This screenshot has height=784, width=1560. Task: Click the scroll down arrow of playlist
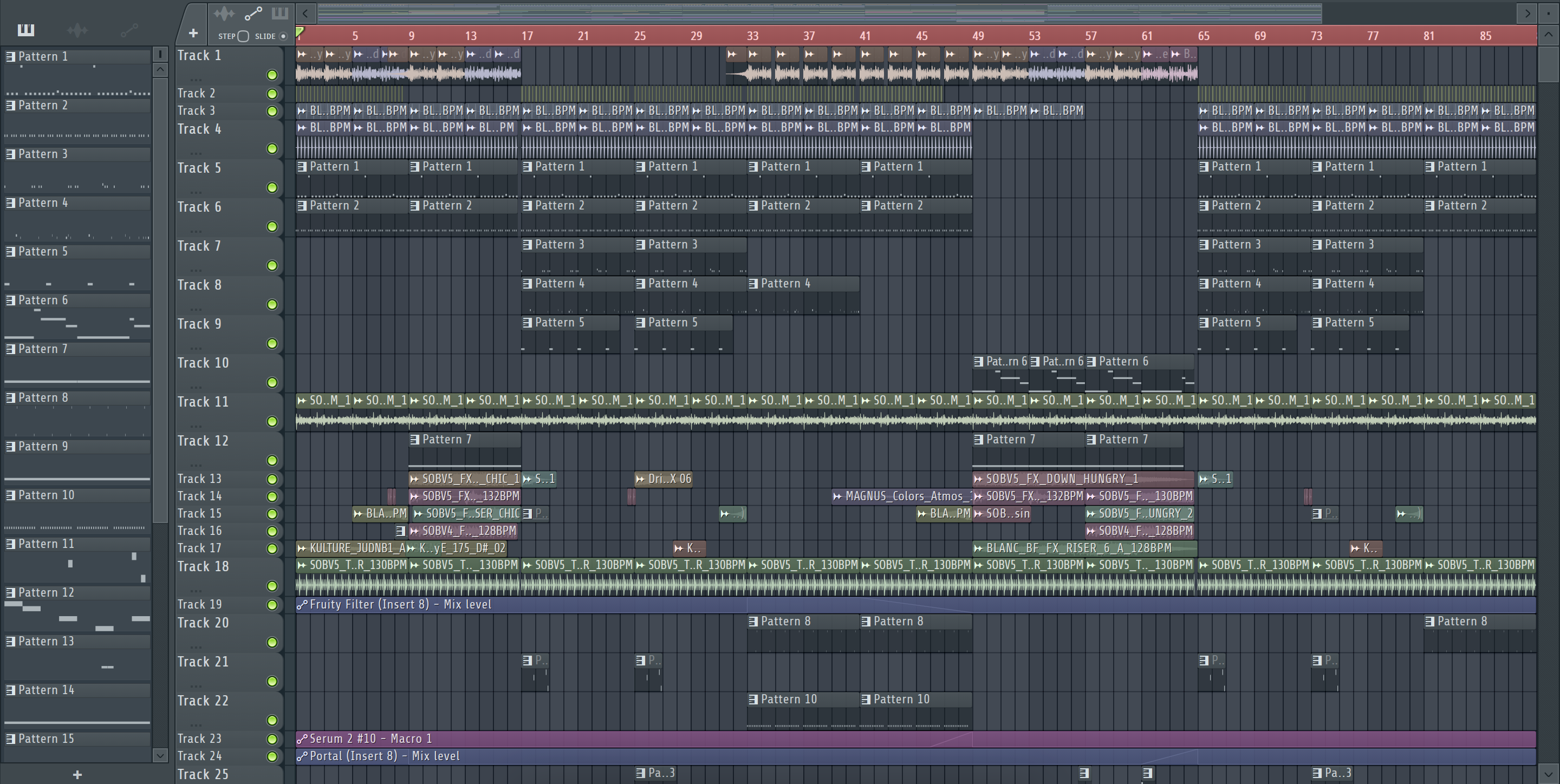1548,773
